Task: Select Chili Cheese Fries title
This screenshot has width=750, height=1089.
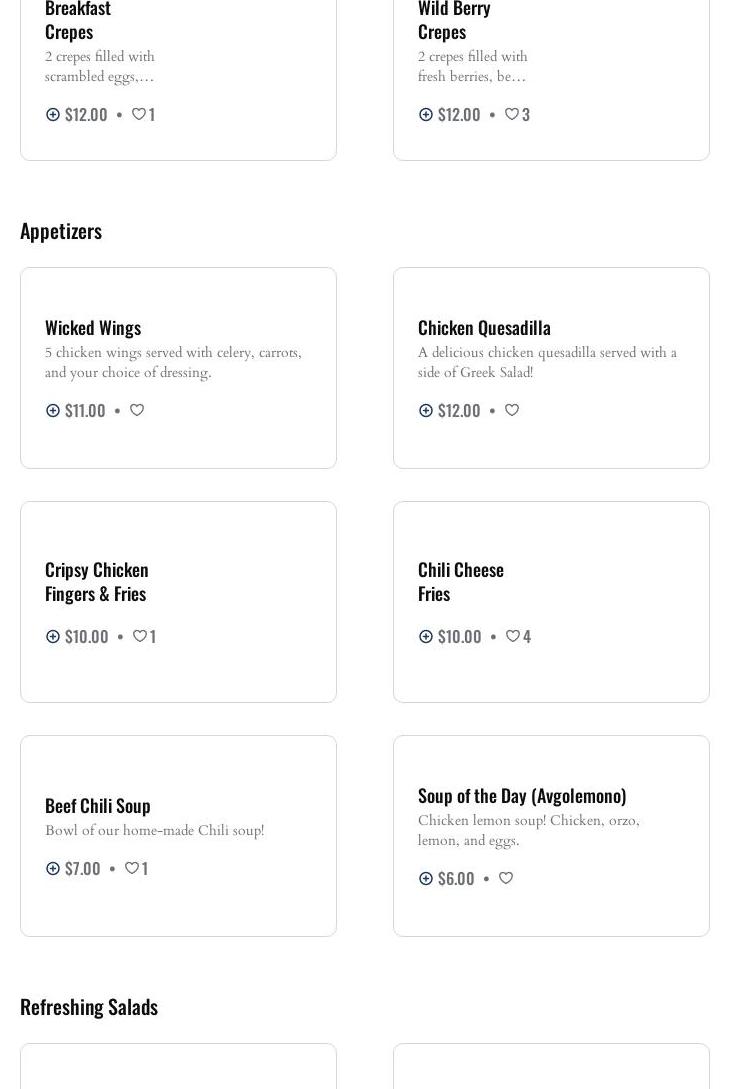Action: click(x=460, y=581)
